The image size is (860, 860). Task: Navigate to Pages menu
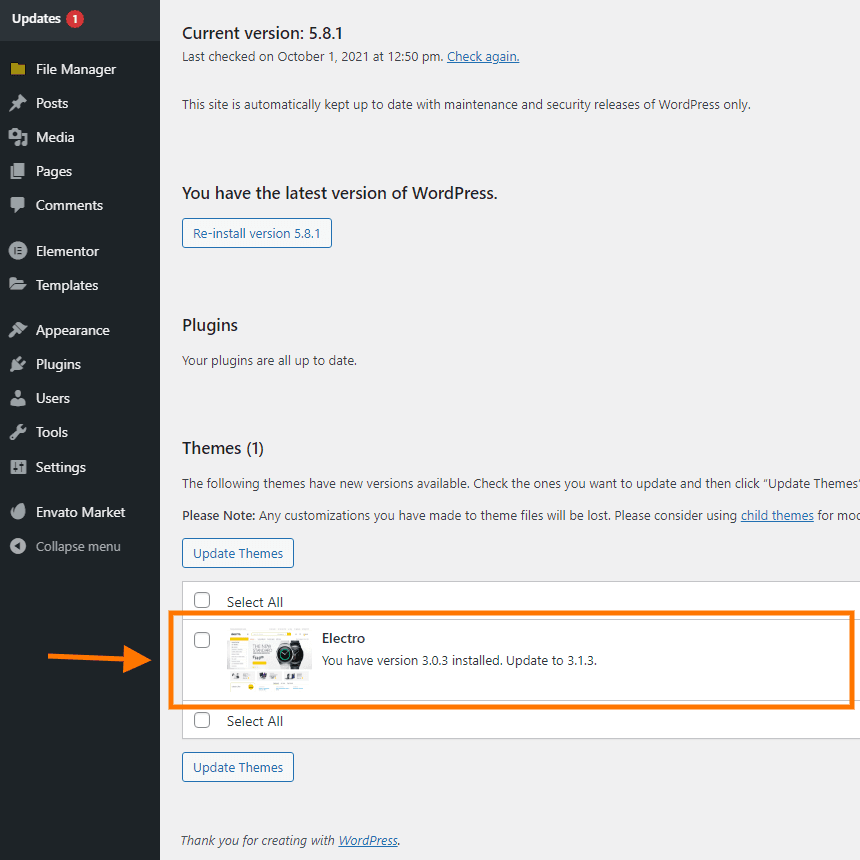click(54, 171)
